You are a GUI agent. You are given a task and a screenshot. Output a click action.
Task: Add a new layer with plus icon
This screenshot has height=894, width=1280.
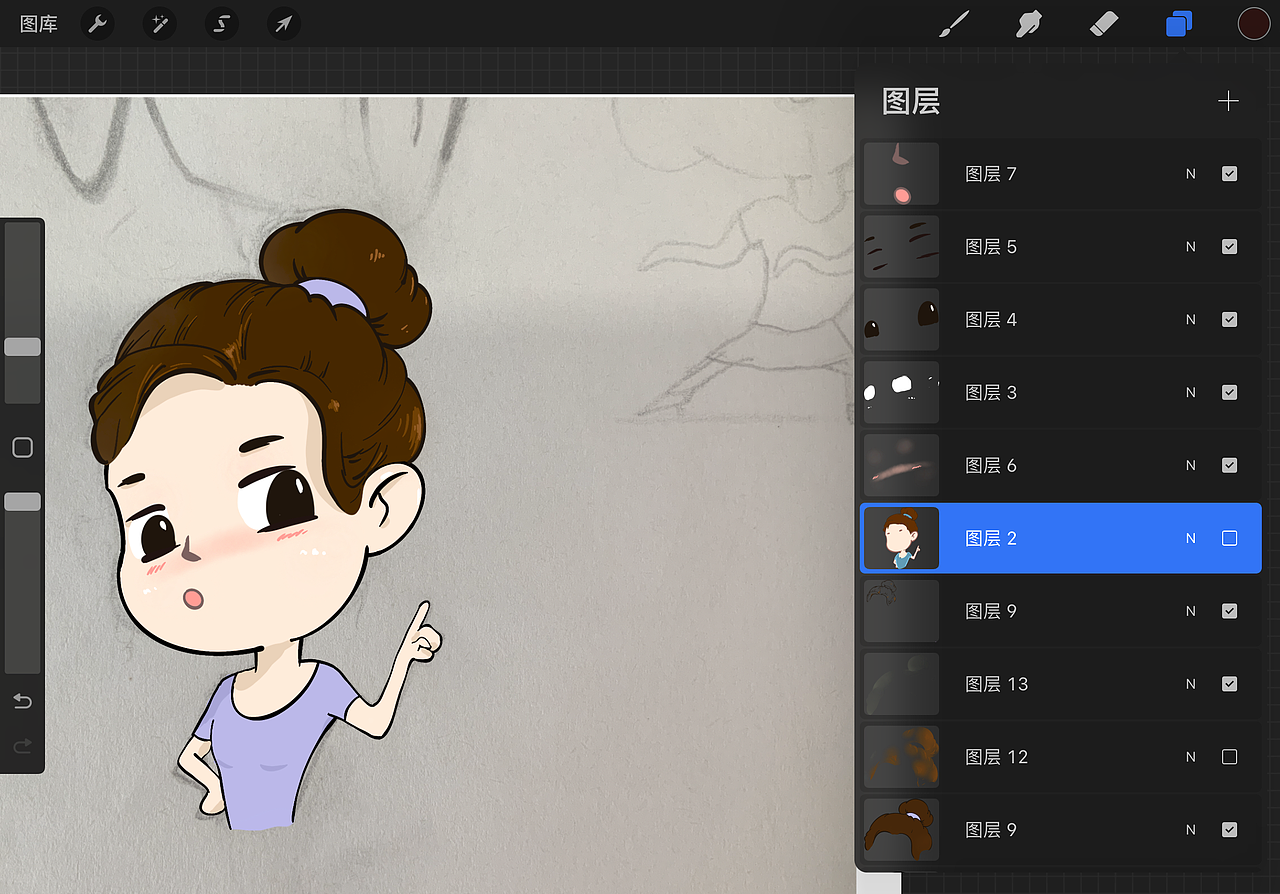click(1228, 101)
